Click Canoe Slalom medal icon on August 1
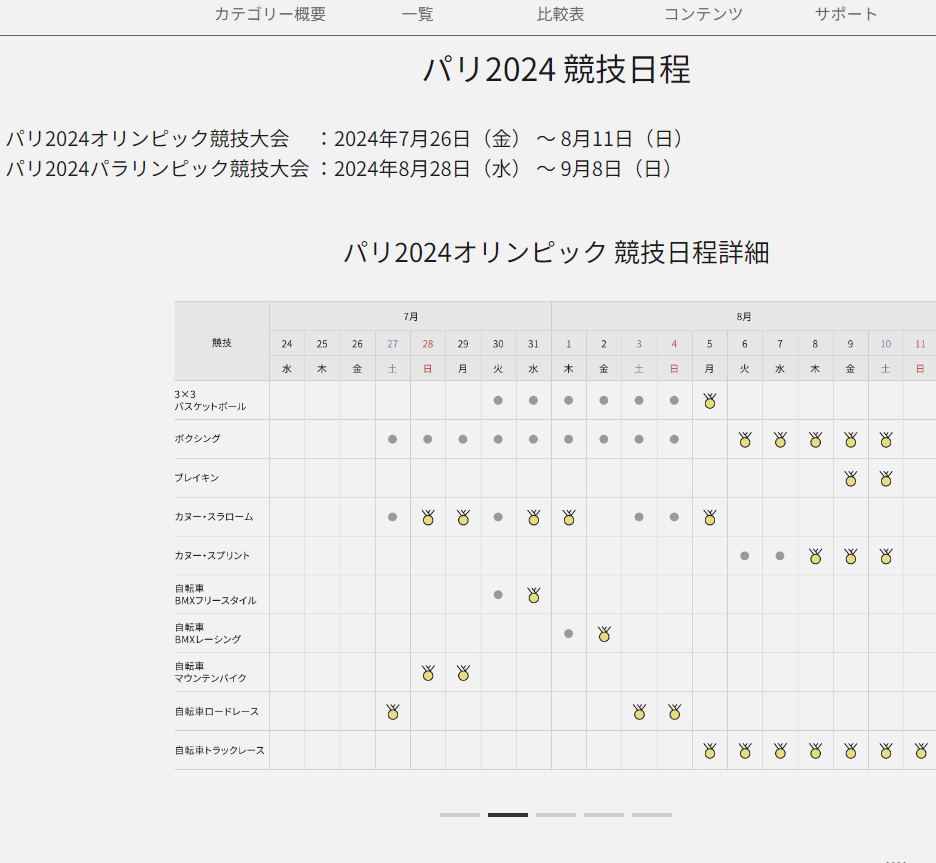The height and width of the screenshot is (863, 936). click(568, 517)
